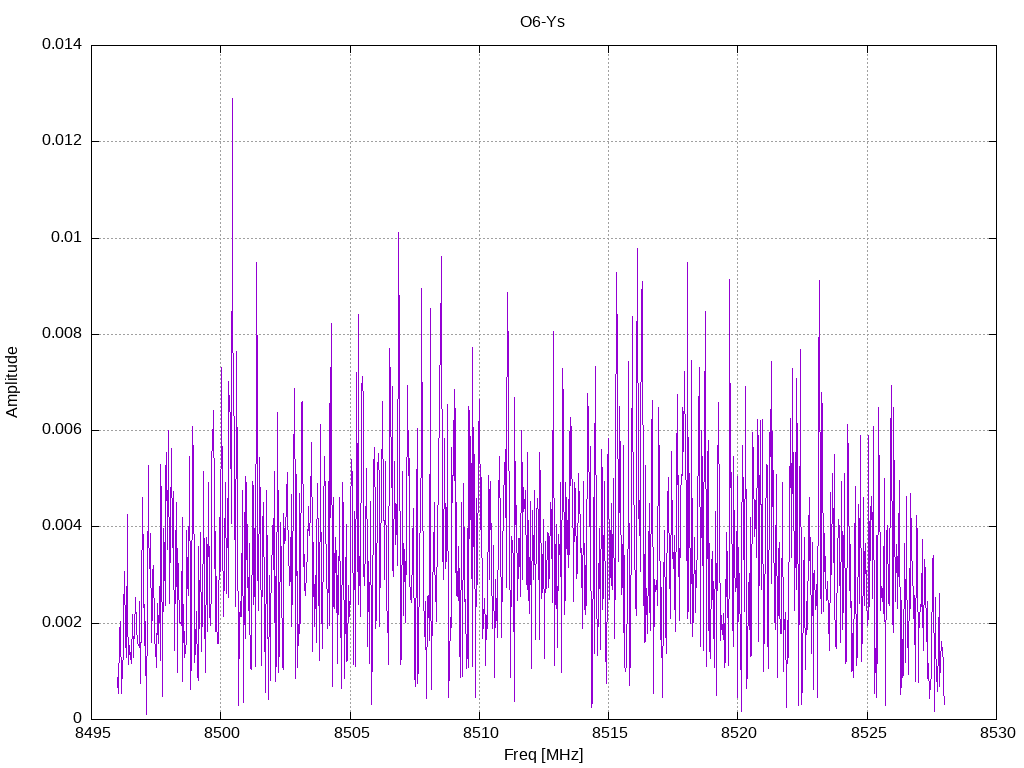1024x768 pixels.
Task: Click the 8505 x-axis tick label
Action: tap(350, 733)
